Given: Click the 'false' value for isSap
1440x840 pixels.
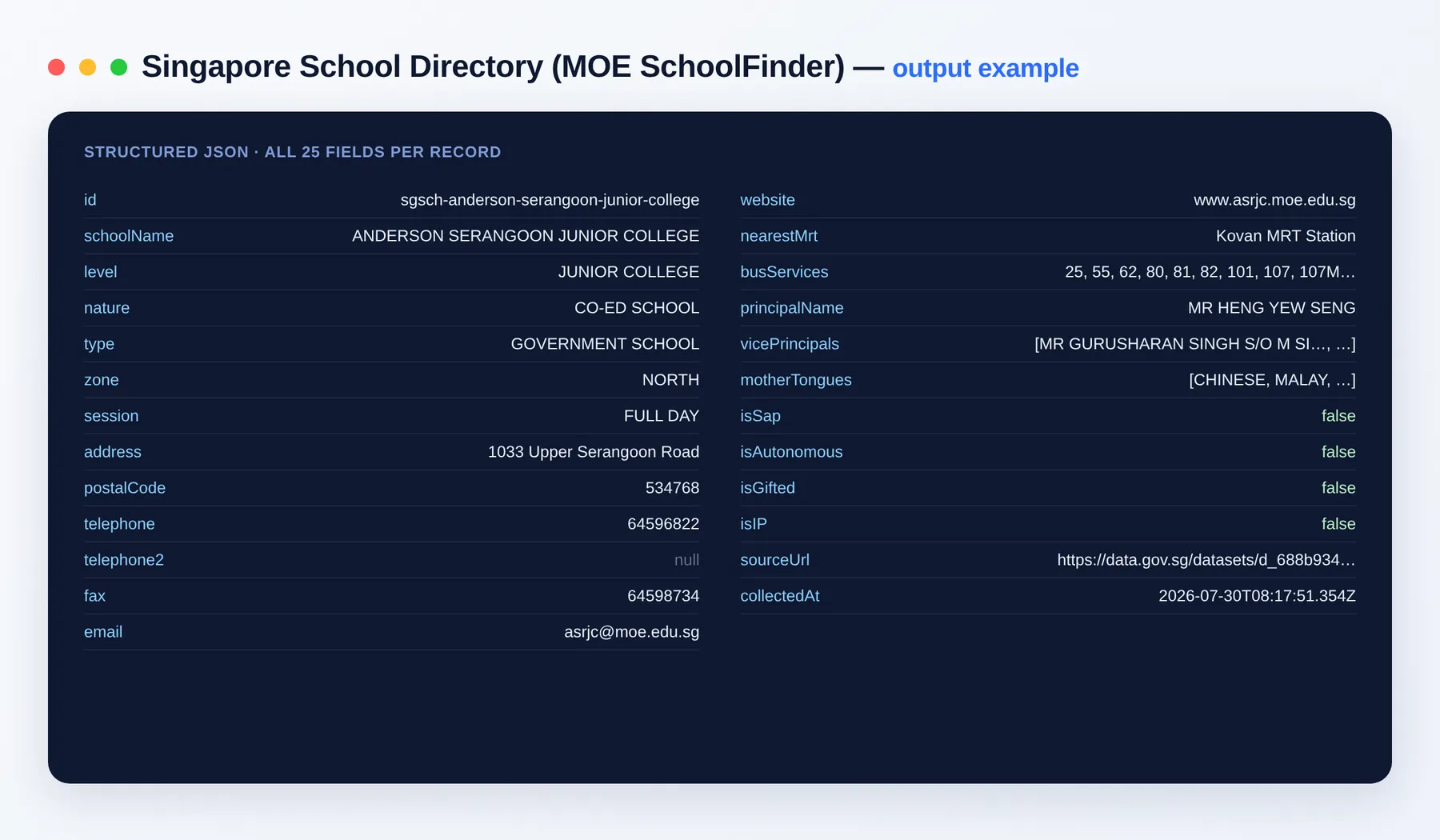Looking at the screenshot, I should point(1338,416).
